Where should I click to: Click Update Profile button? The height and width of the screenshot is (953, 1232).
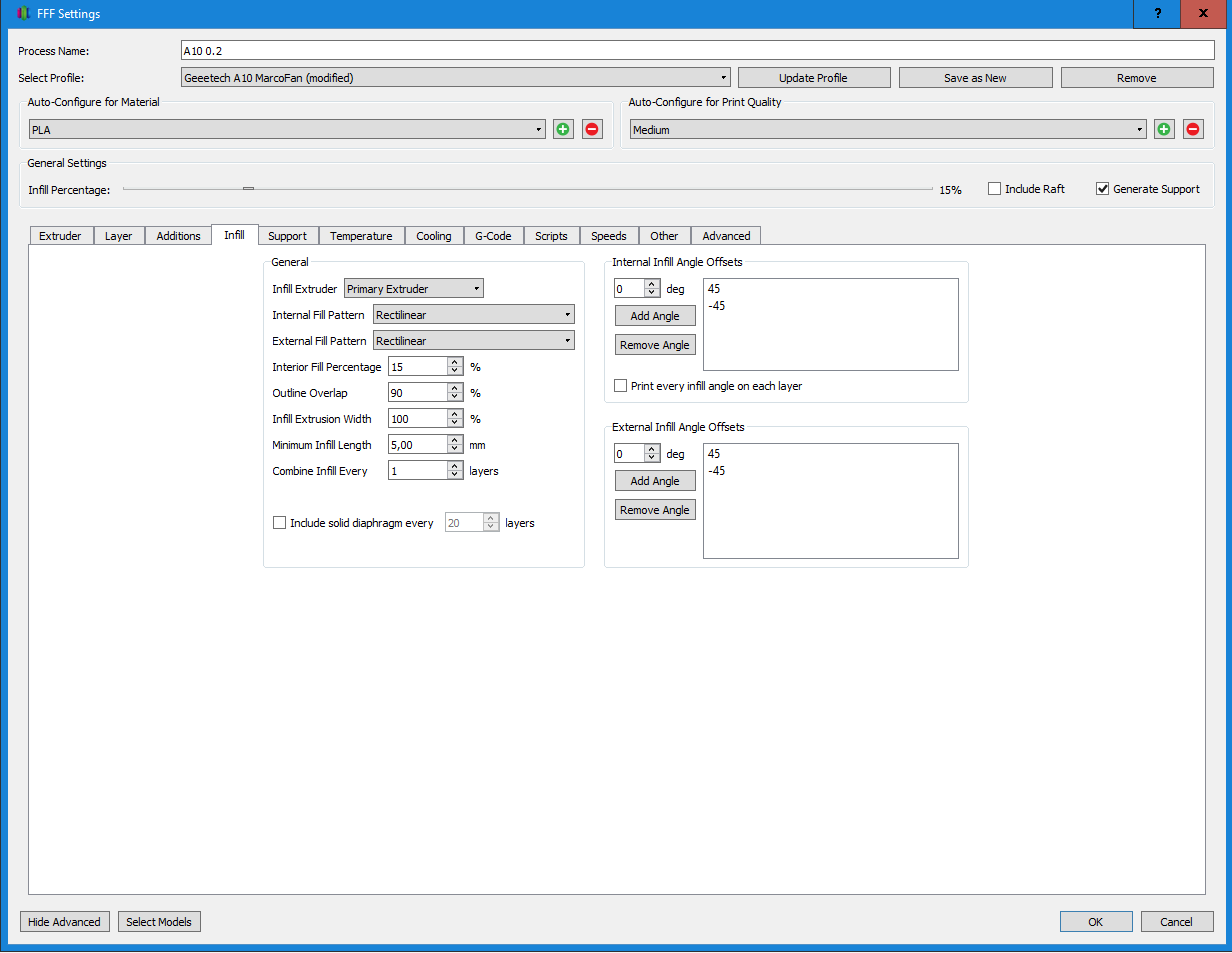pos(813,78)
